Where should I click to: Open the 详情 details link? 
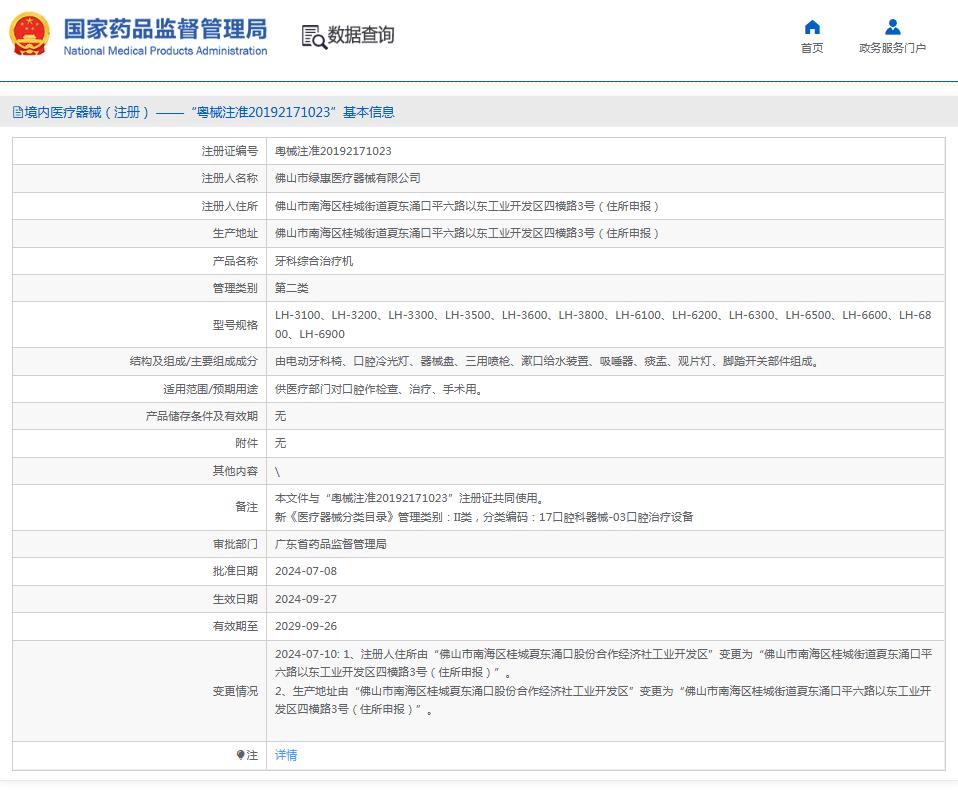284,755
